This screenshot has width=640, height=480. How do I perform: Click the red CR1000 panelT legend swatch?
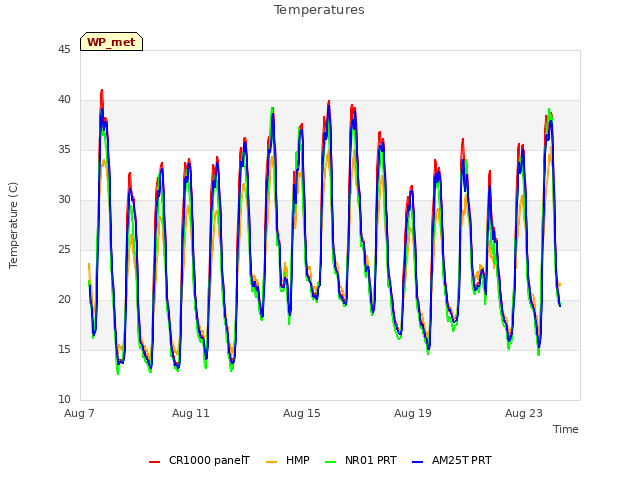[154, 462]
